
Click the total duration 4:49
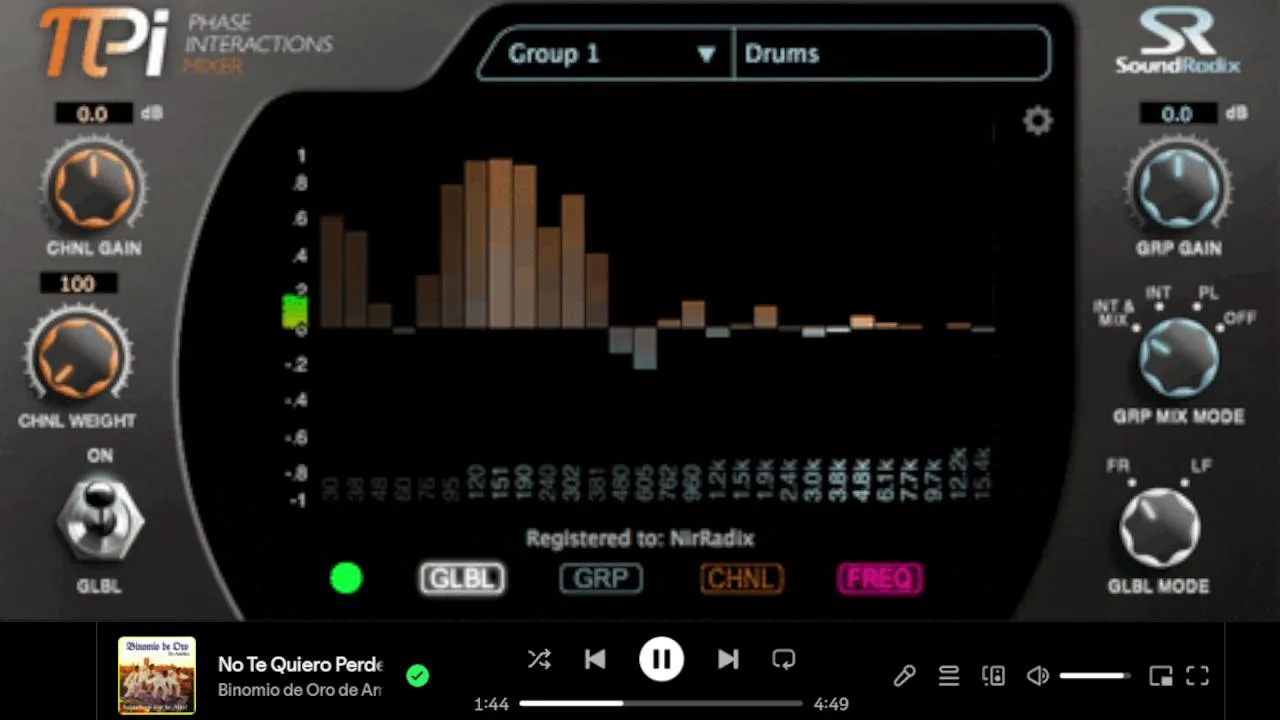(x=831, y=704)
